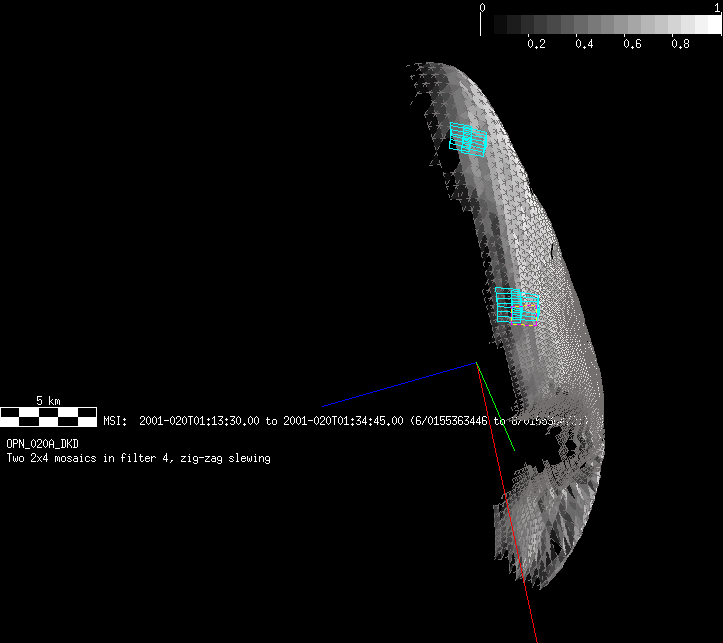Click the blue axis line

point(400,384)
